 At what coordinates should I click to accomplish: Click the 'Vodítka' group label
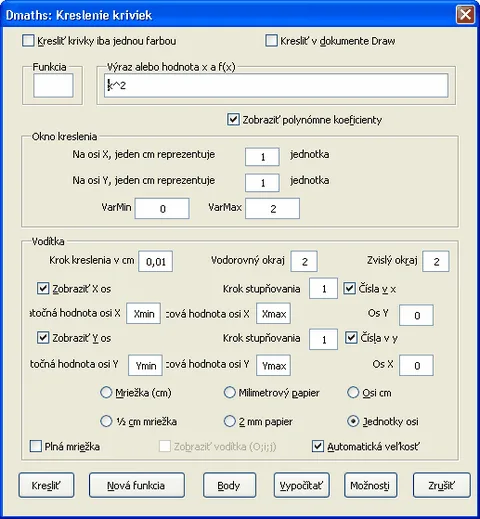pyautogui.click(x=48, y=241)
